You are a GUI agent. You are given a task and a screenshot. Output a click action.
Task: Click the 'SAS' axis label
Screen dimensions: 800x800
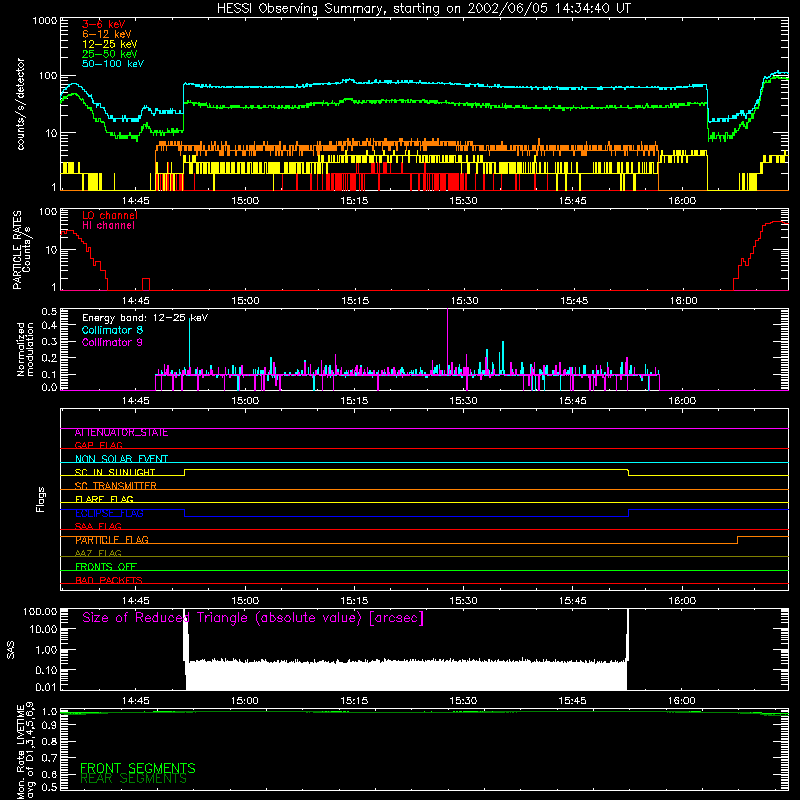[x=11, y=649]
